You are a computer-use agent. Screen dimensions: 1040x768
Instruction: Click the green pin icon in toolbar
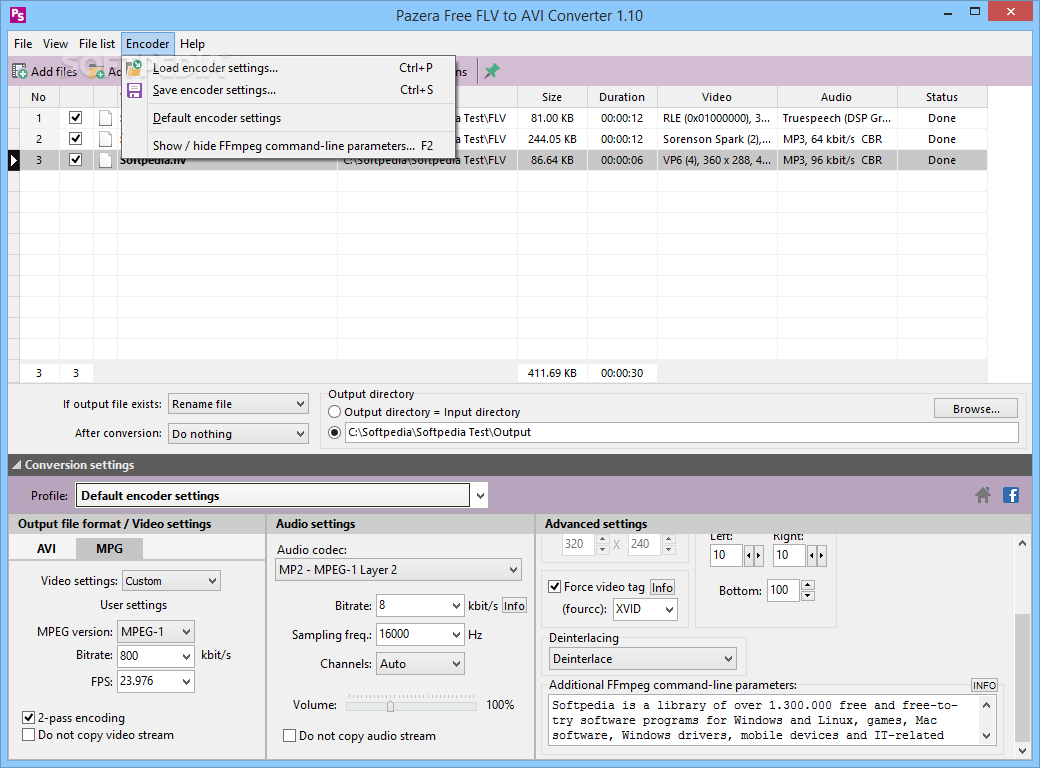coord(491,71)
